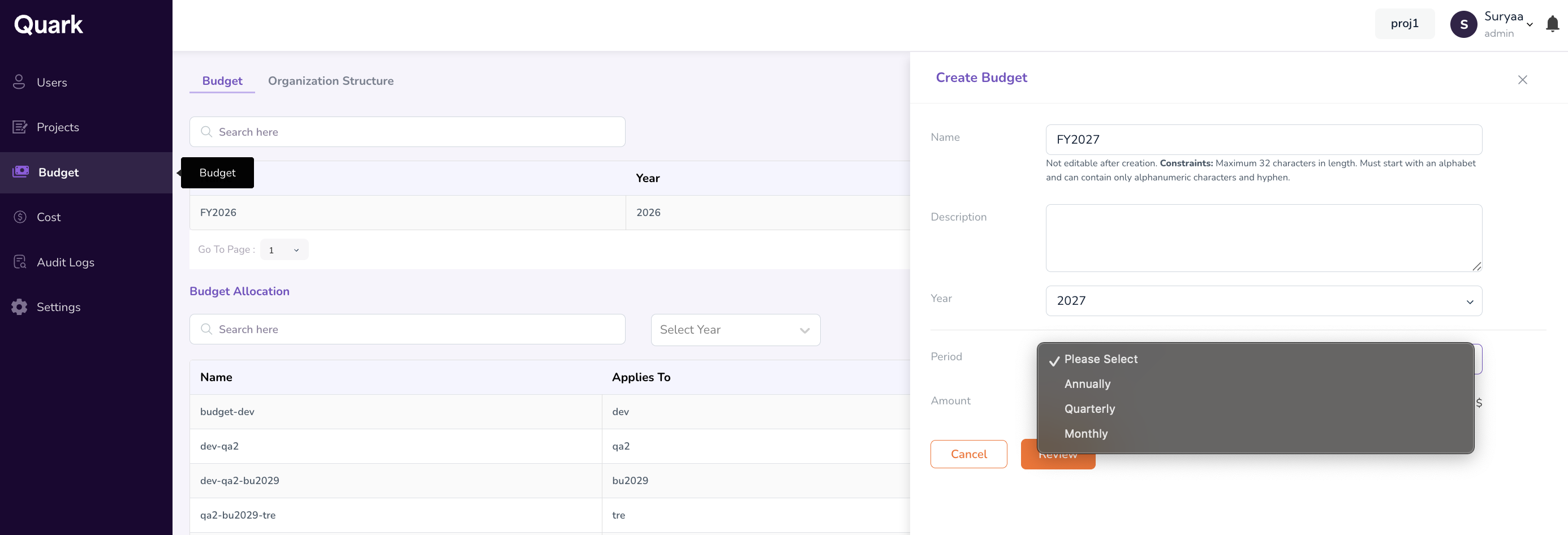Viewport: 1568px width, 535px height.
Task: Open the Year 2027 dropdown
Action: tap(1264, 301)
